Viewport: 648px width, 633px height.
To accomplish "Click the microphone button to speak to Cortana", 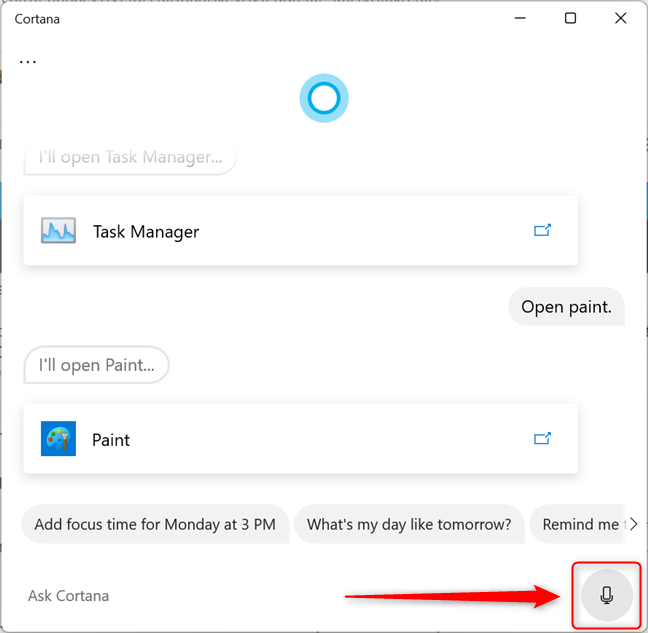I will coord(607,595).
